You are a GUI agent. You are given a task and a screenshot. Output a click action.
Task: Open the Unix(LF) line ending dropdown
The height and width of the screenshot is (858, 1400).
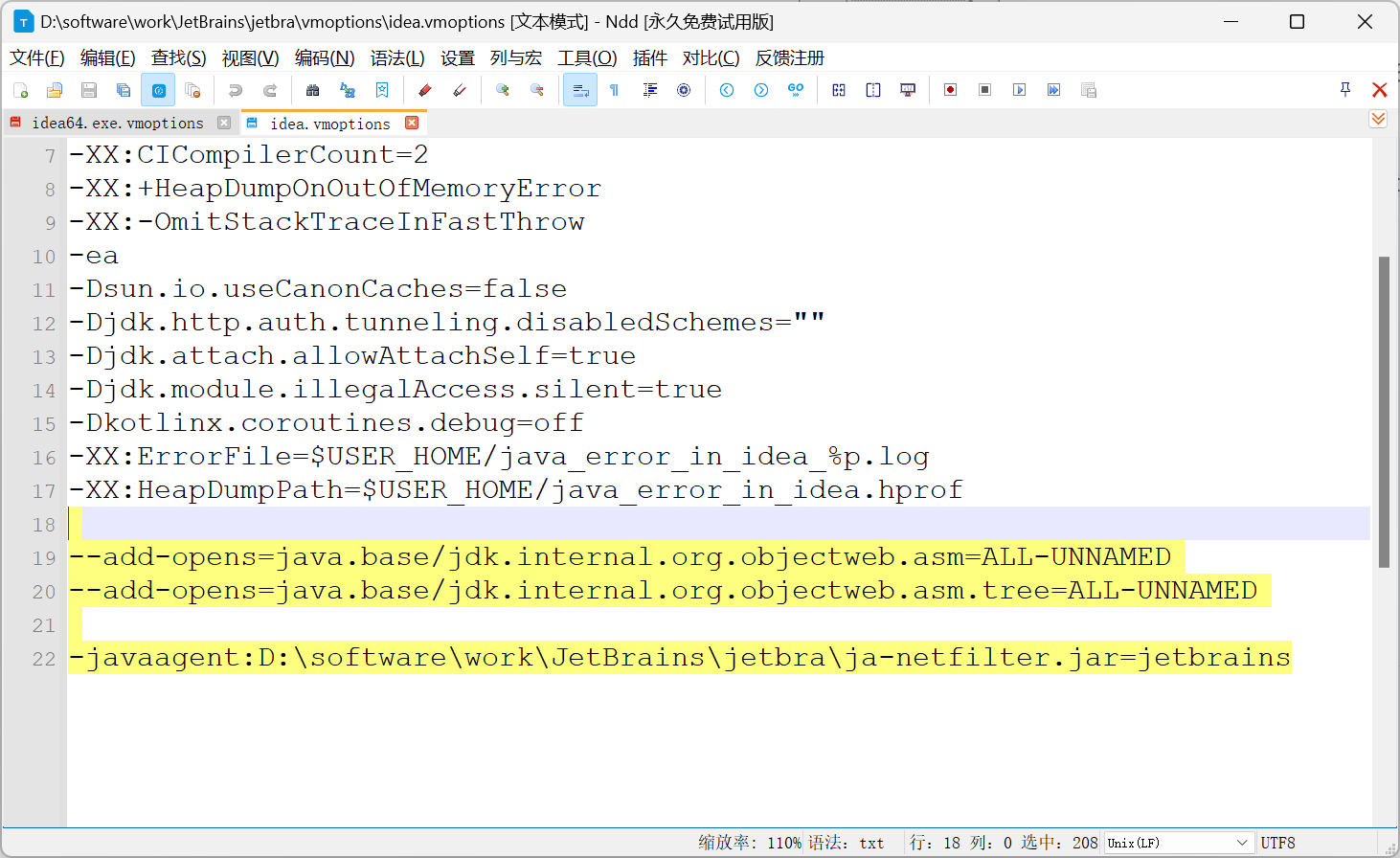[1179, 843]
